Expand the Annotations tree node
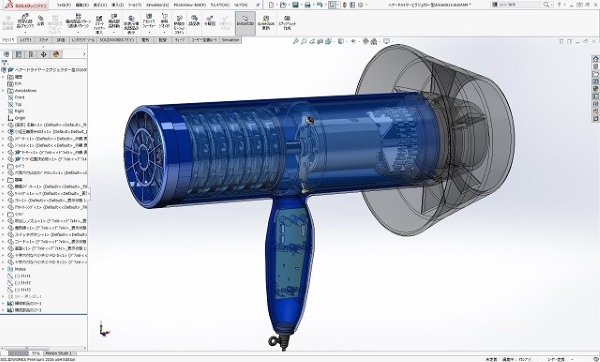This screenshot has width=600, height=362. point(3,91)
